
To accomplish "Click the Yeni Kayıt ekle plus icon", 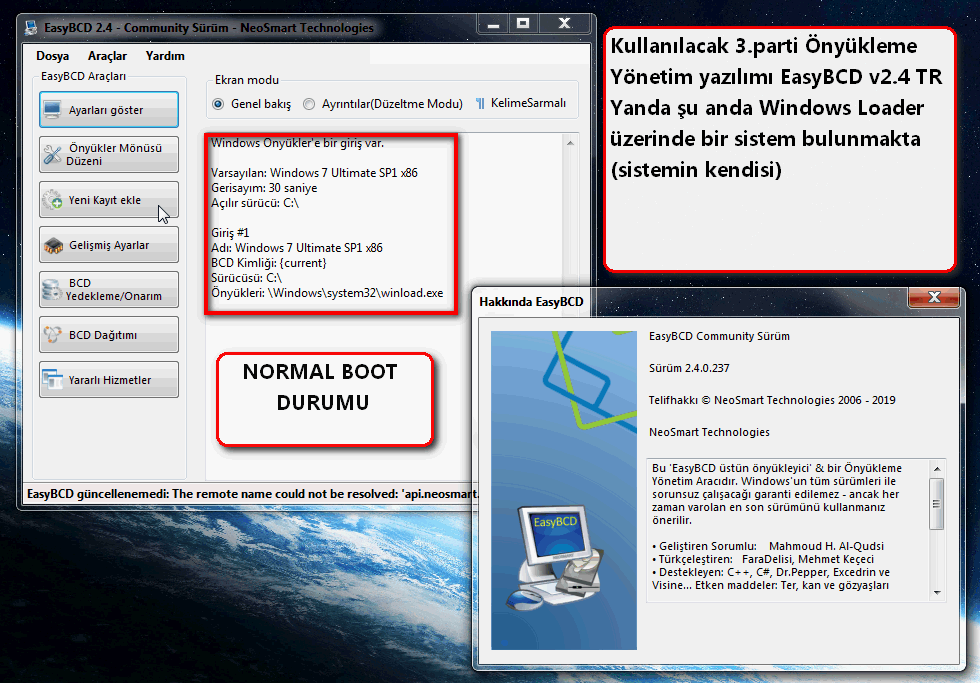I will pyautogui.click(x=52, y=200).
